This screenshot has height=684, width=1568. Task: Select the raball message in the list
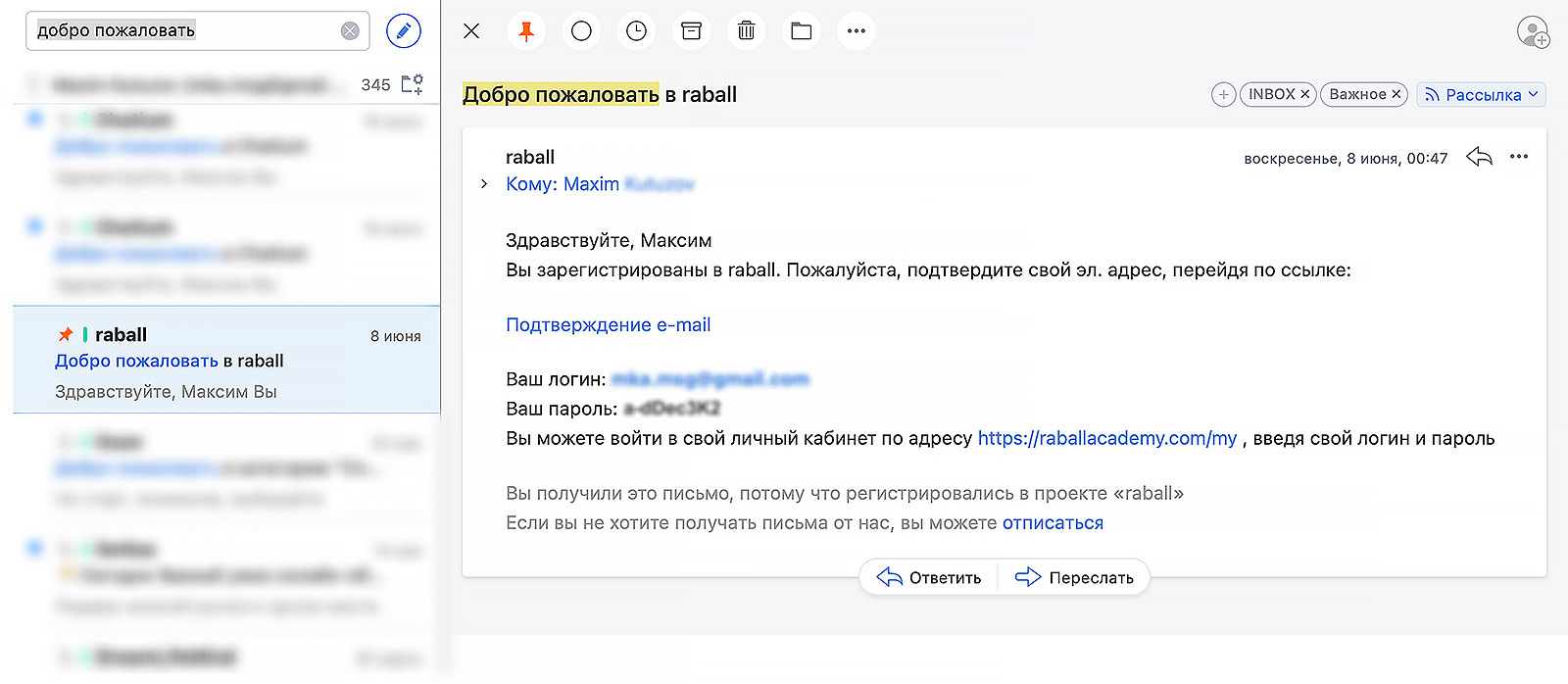point(226,360)
